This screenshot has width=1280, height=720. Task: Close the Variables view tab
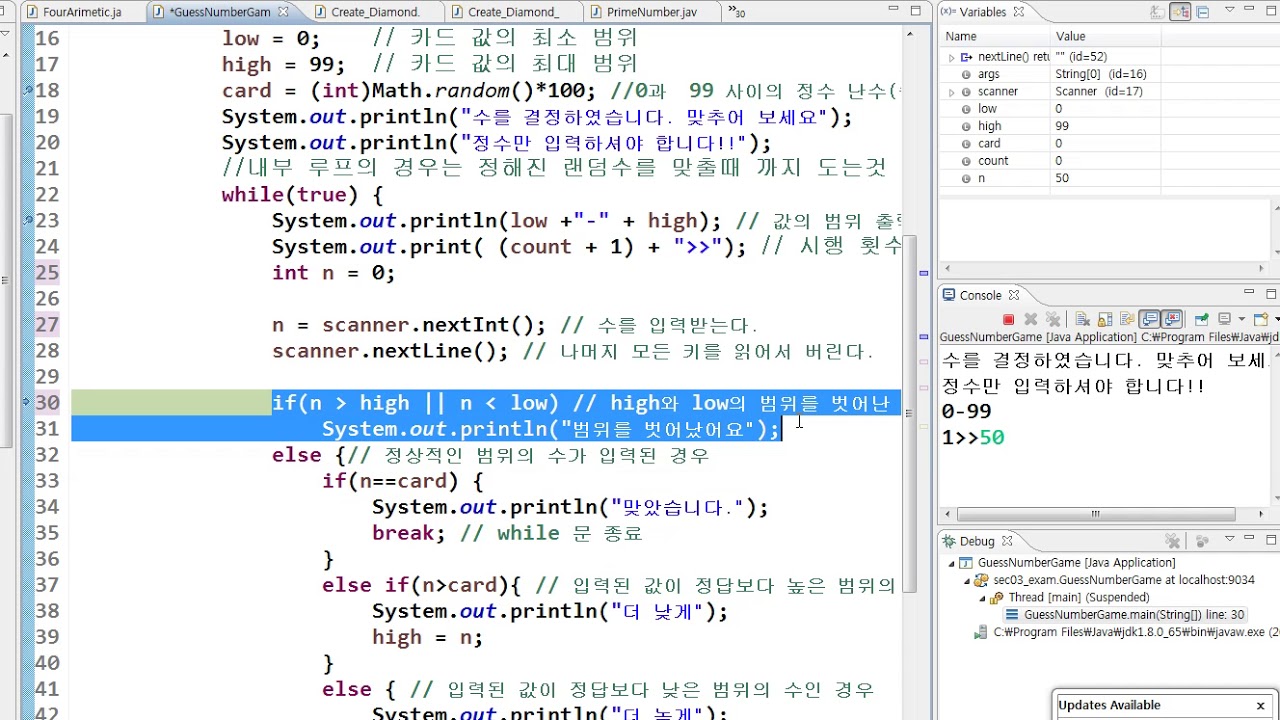click(x=1019, y=12)
